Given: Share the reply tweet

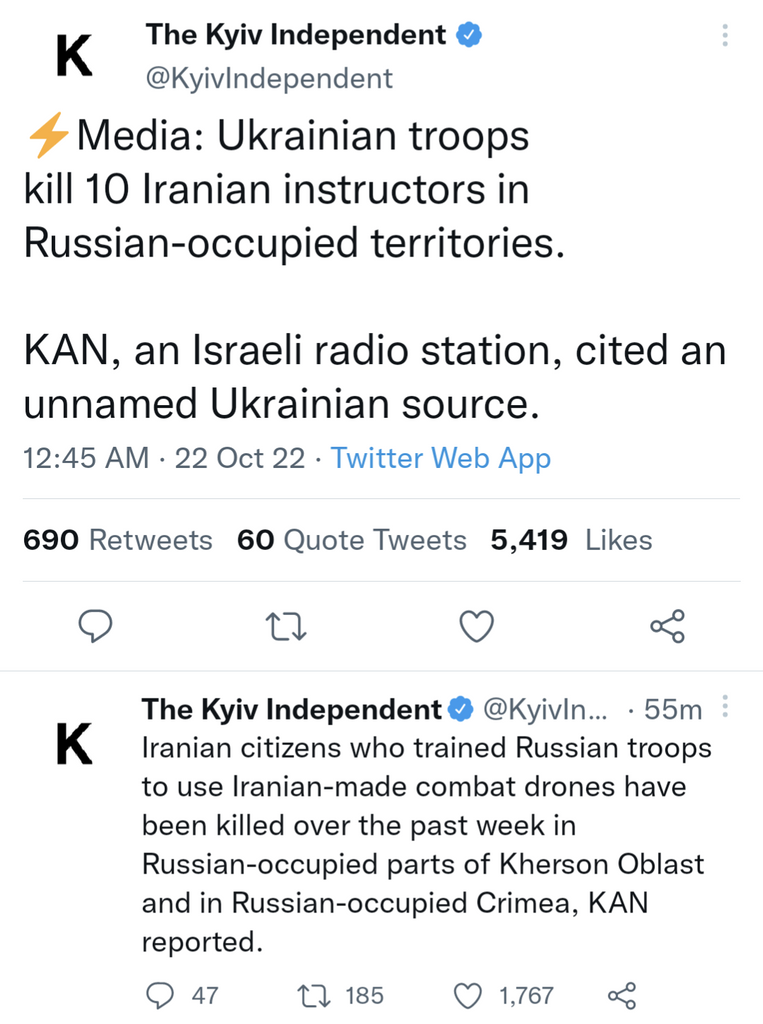Looking at the screenshot, I should click(x=622, y=995).
